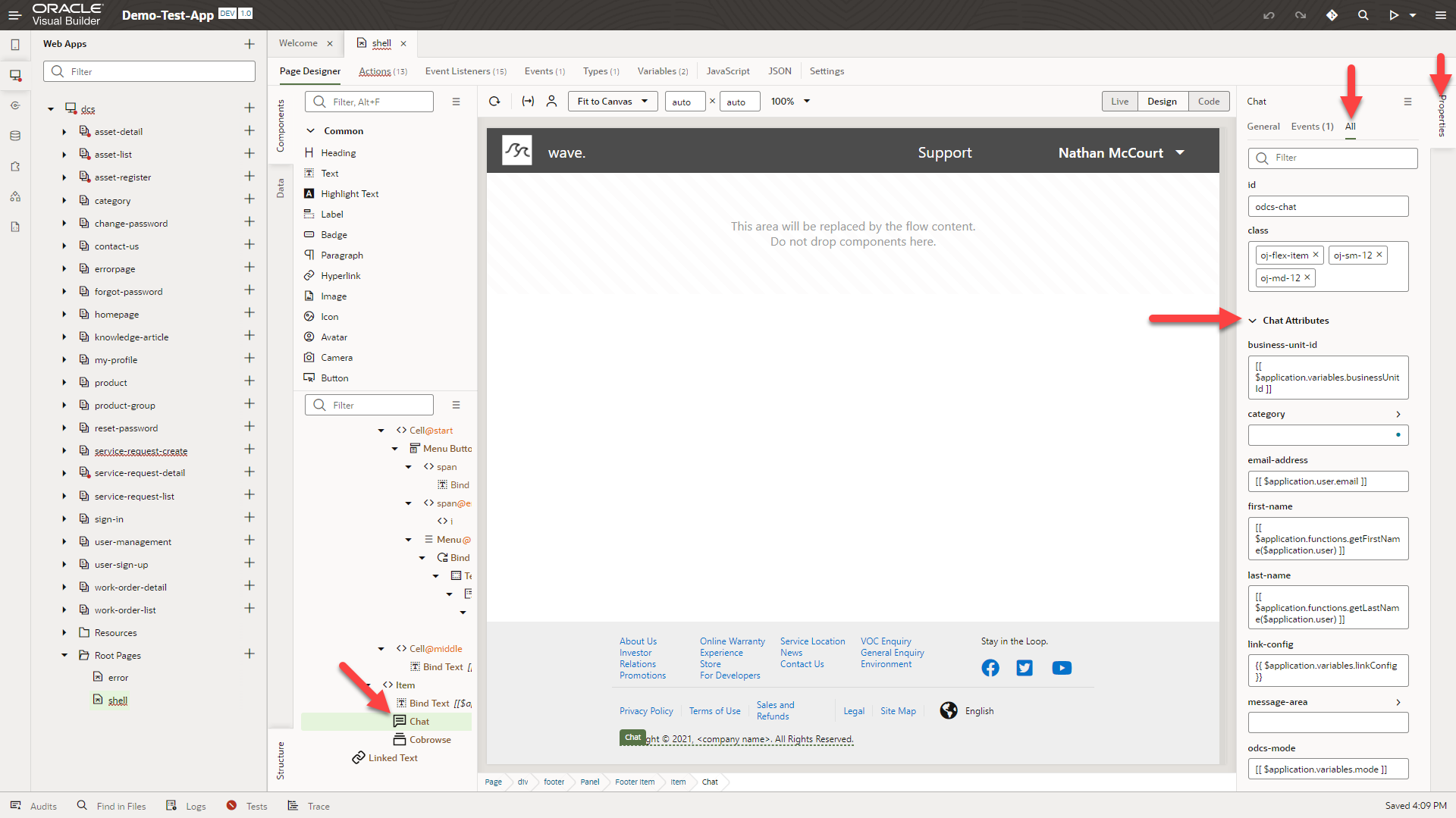Open the Privacy Policy link in the preview
The image size is (1456, 818).
(645, 710)
